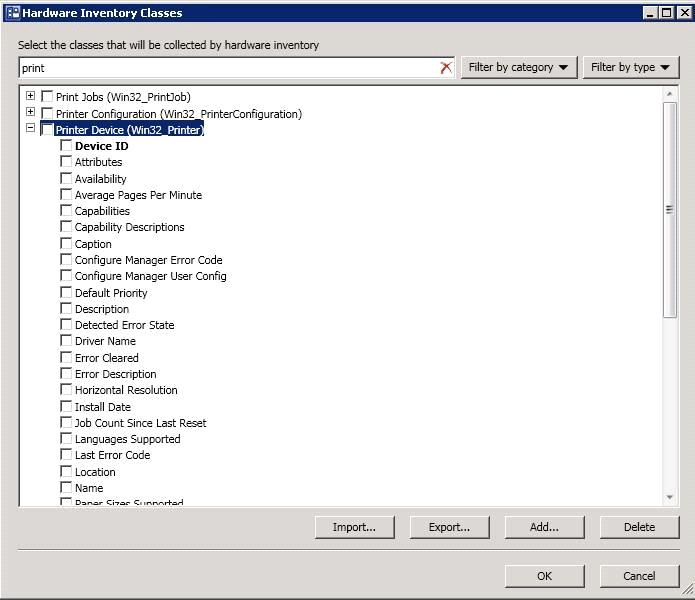Click the Export... button

click(449, 527)
